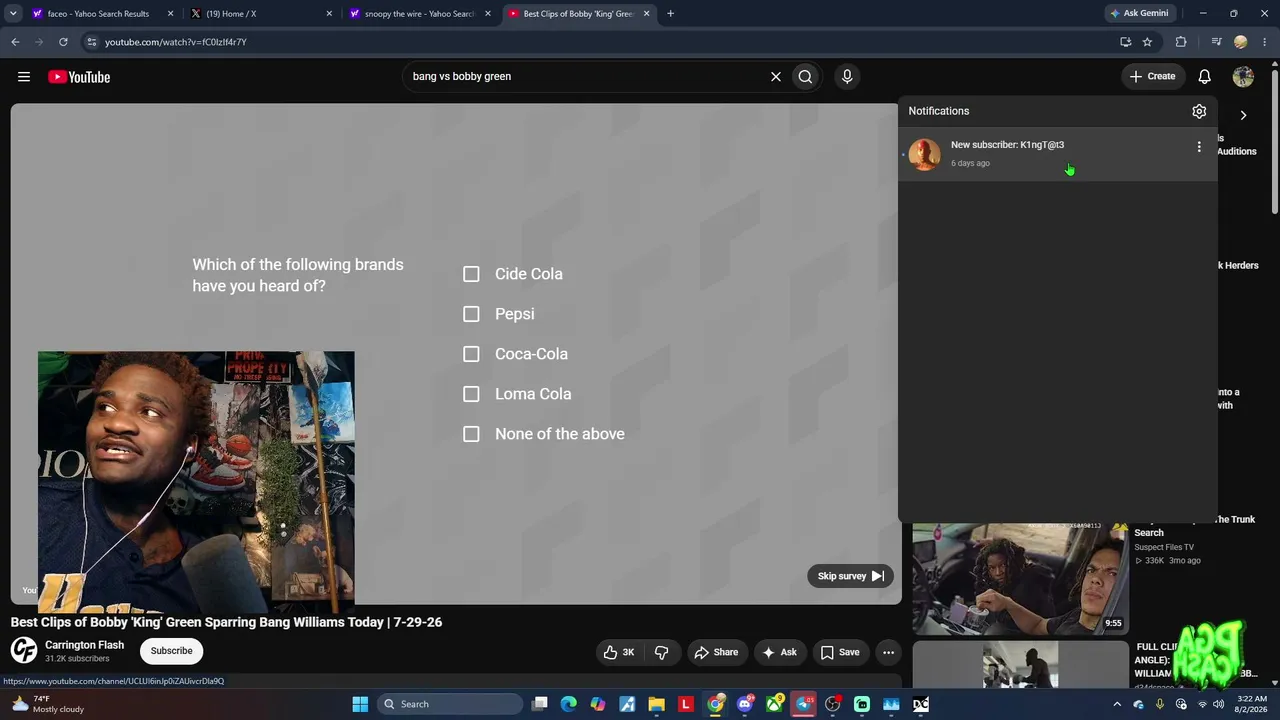Image resolution: width=1280 pixels, height=720 pixels.
Task: Open Discord from the taskbar
Action: tap(745, 704)
